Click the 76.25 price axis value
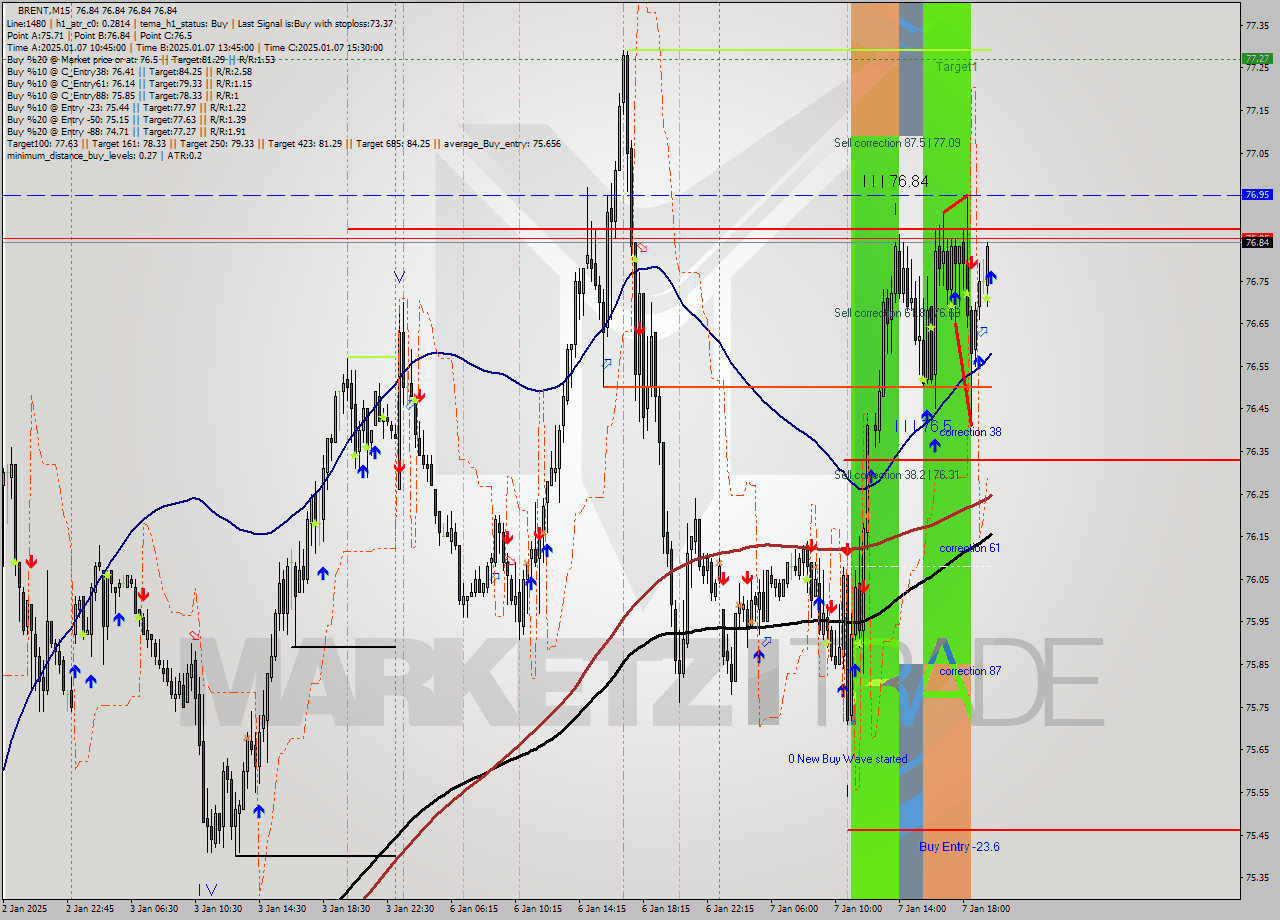Image resolution: width=1280 pixels, height=920 pixels. pyautogui.click(x=1257, y=494)
